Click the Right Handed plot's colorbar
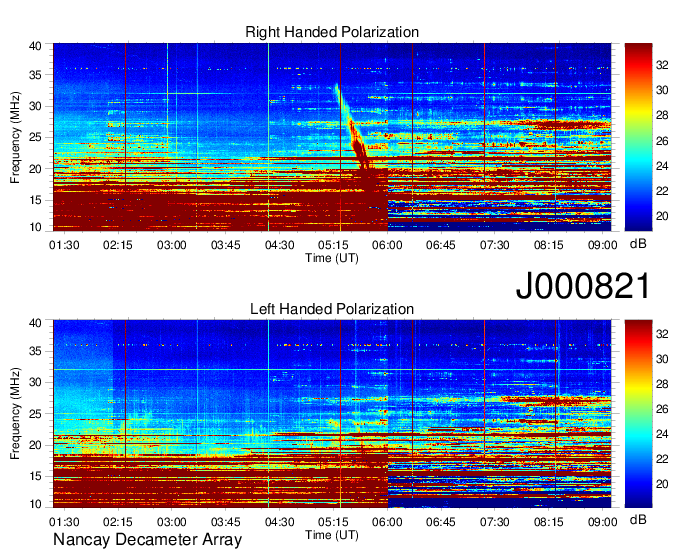Image resolution: width=680 pixels, height=552 pixels. coord(638,137)
